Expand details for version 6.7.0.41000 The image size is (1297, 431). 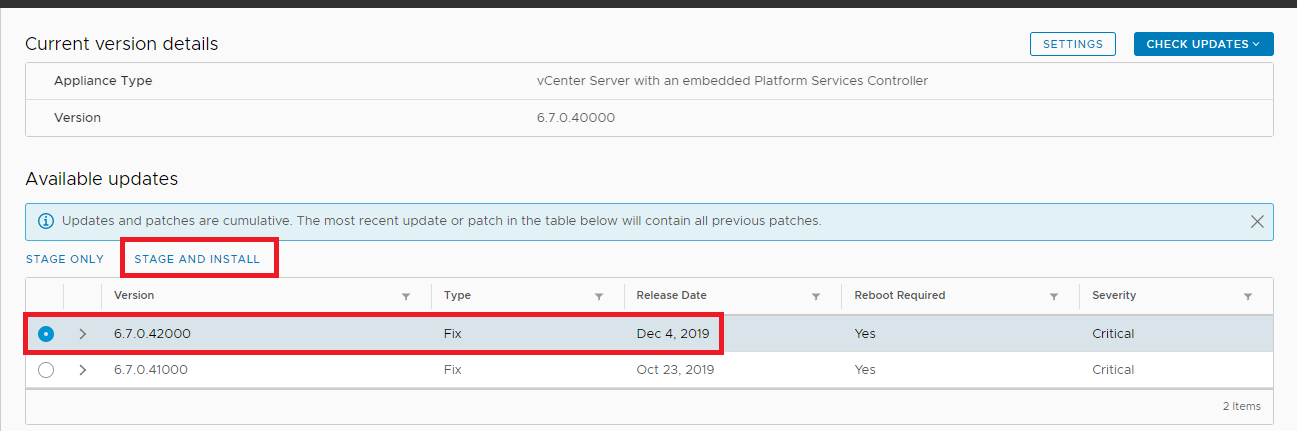point(82,370)
